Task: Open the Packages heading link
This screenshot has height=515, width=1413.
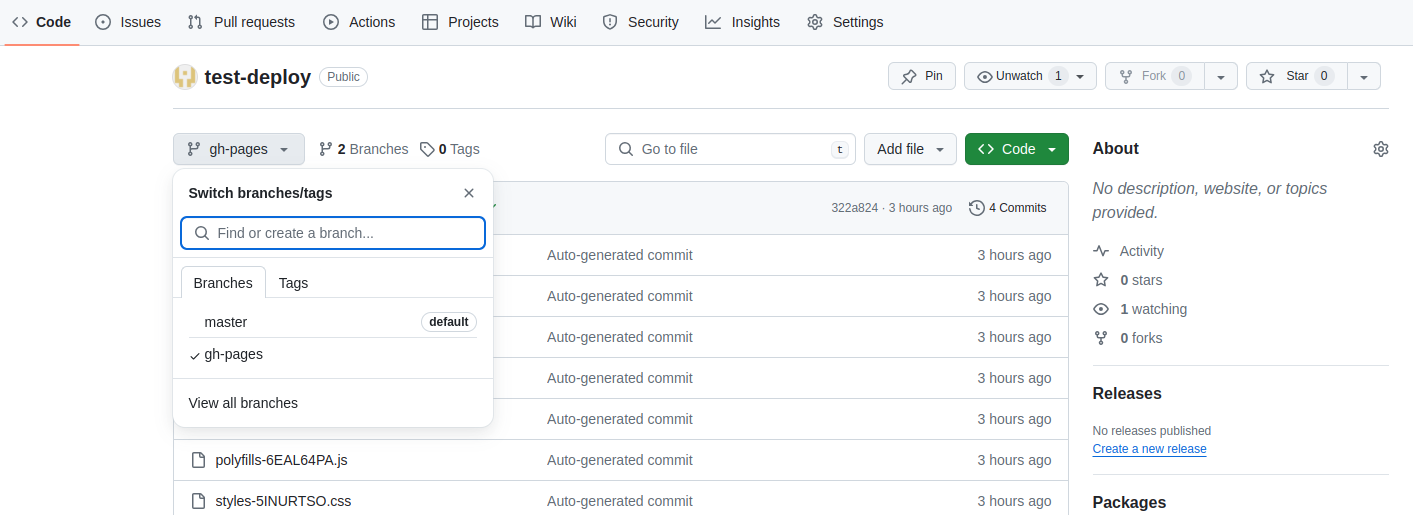Action: point(1130,502)
